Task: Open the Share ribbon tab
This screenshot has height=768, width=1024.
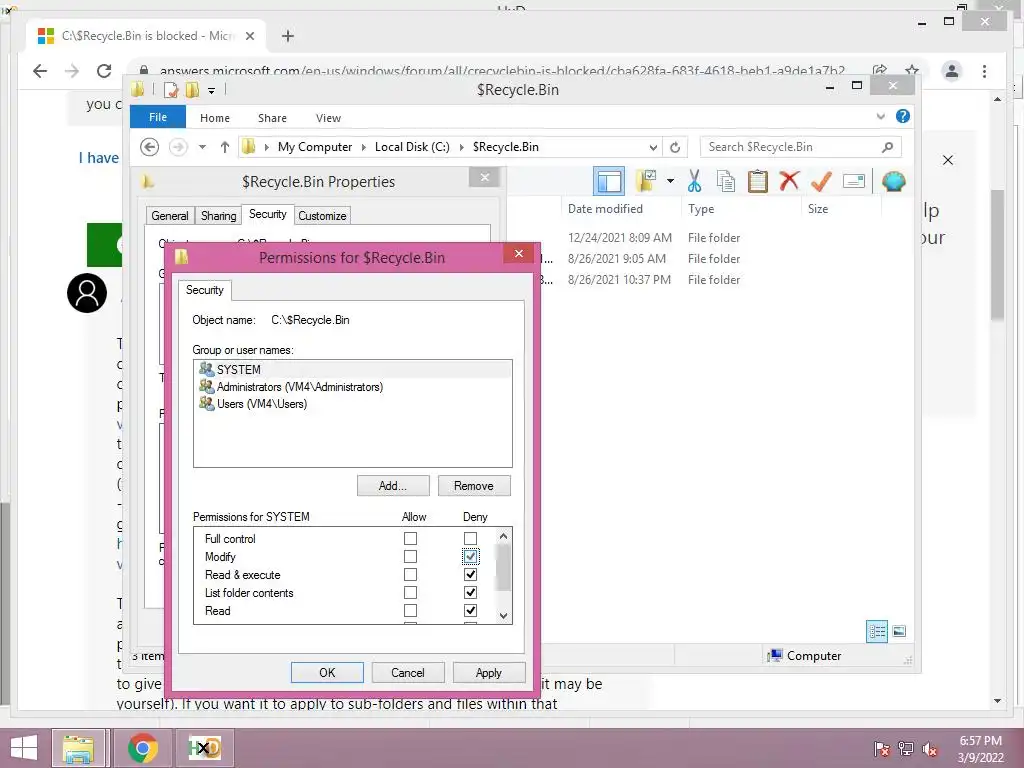Action: click(272, 118)
